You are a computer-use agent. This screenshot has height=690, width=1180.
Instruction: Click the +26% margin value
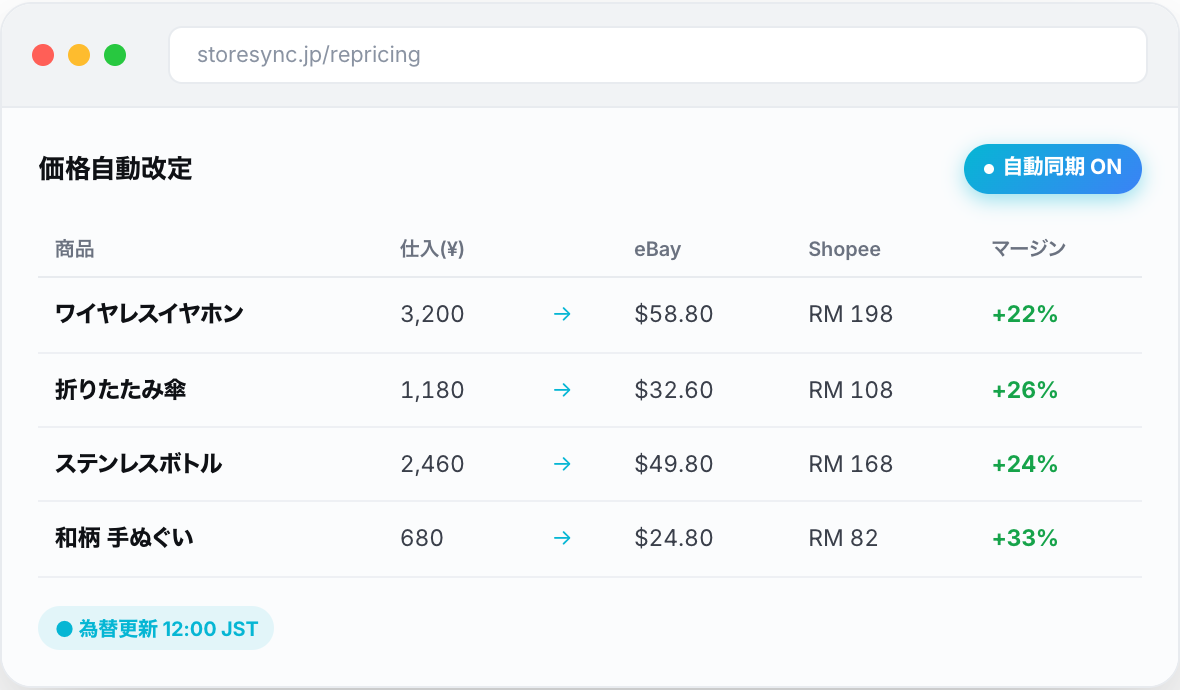(x=1025, y=390)
